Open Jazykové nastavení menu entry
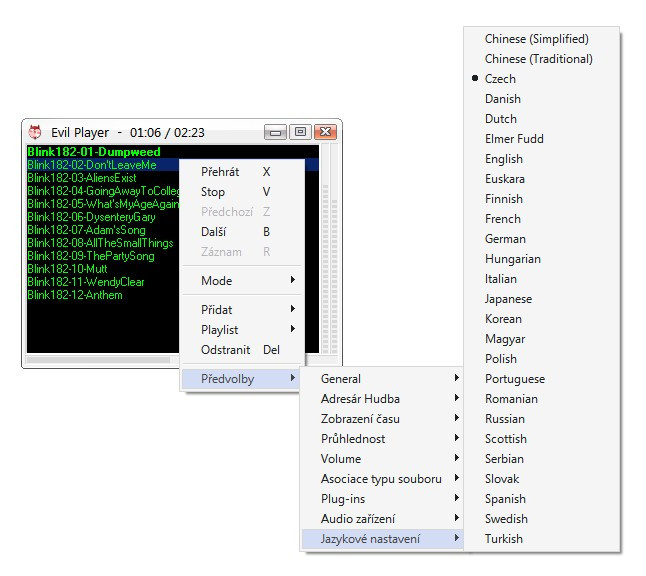Screen dimensions: 646x576 383,539
